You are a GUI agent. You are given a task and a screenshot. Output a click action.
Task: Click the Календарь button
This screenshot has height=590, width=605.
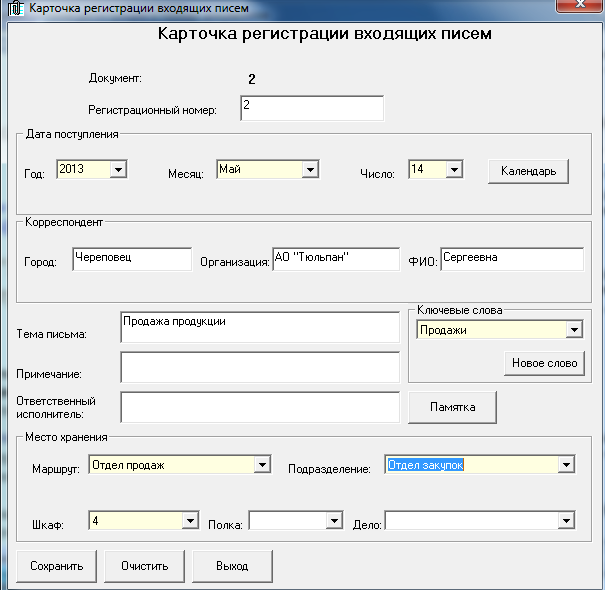(528, 171)
